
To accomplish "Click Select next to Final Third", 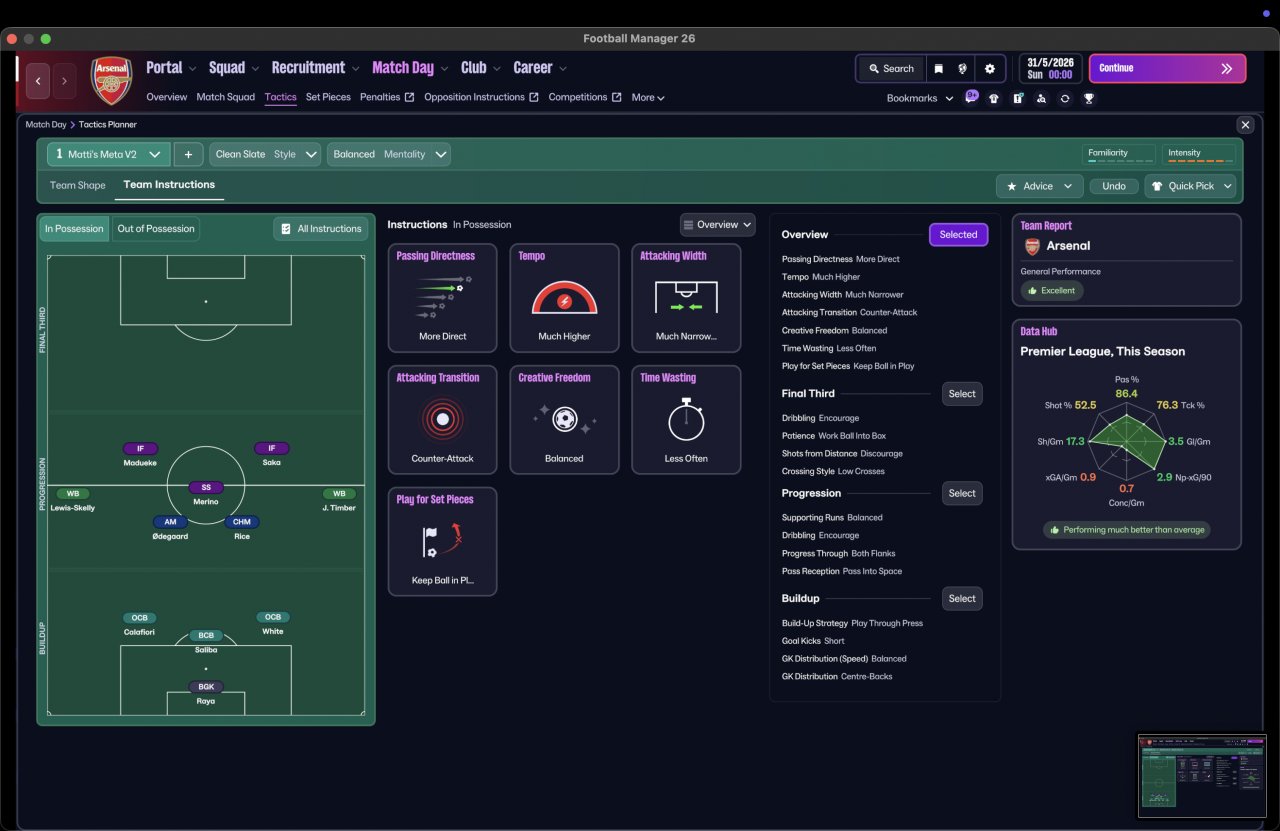I will (x=962, y=394).
